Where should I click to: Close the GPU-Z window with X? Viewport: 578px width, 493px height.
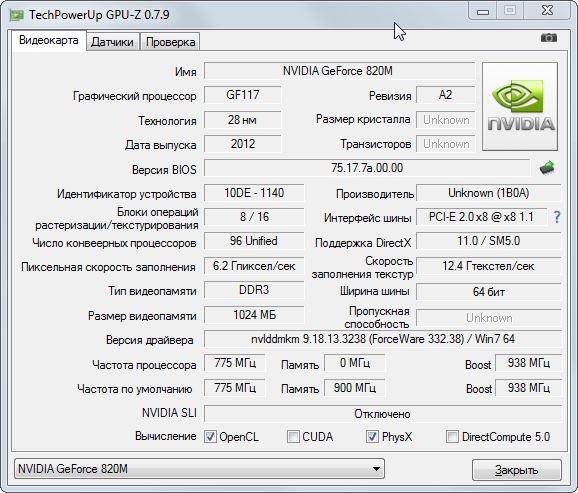tap(547, 11)
